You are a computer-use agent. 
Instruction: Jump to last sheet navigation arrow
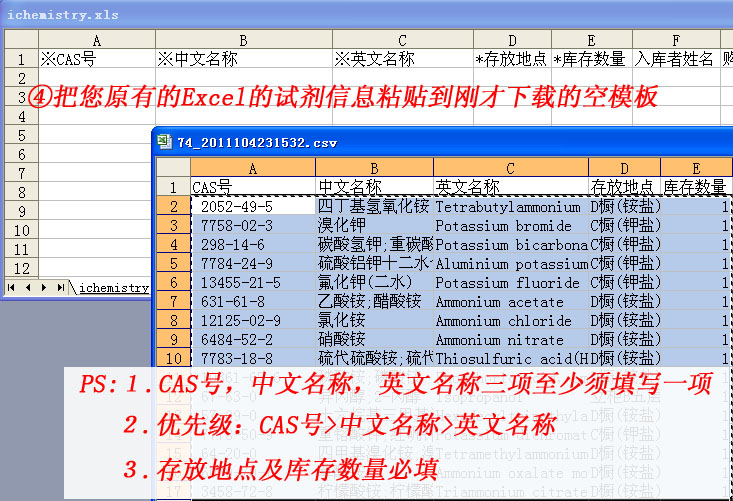(x=58, y=288)
